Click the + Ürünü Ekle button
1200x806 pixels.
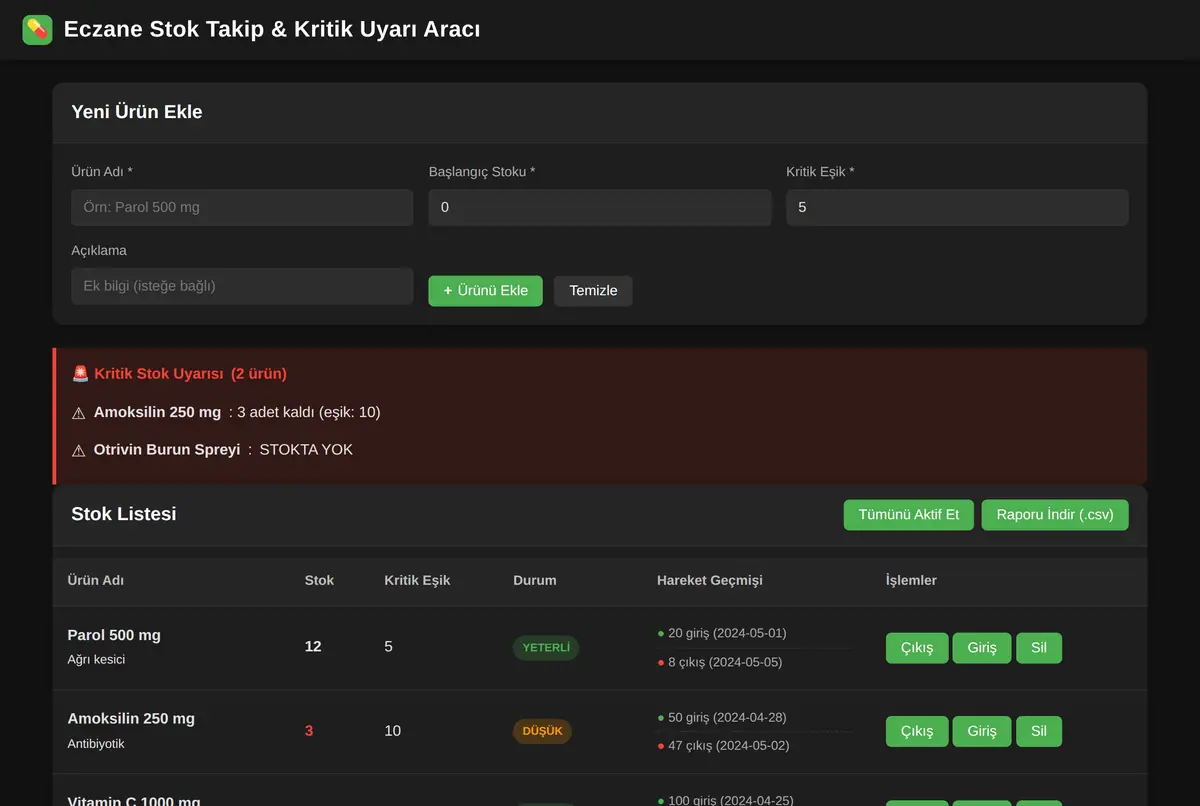click(486, 291)
